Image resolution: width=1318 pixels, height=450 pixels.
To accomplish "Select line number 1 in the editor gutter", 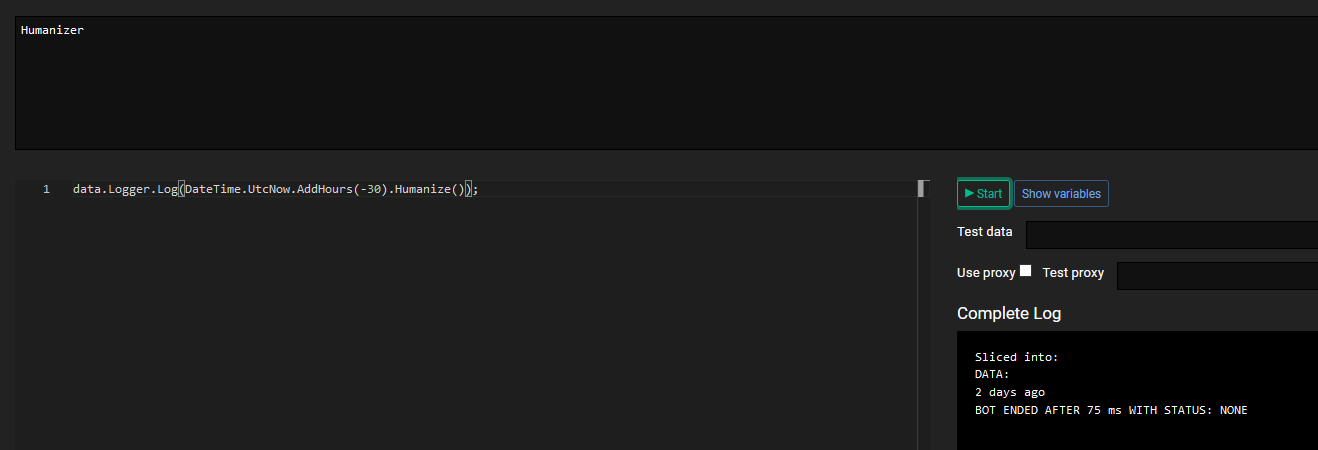I will coord(46,190).
